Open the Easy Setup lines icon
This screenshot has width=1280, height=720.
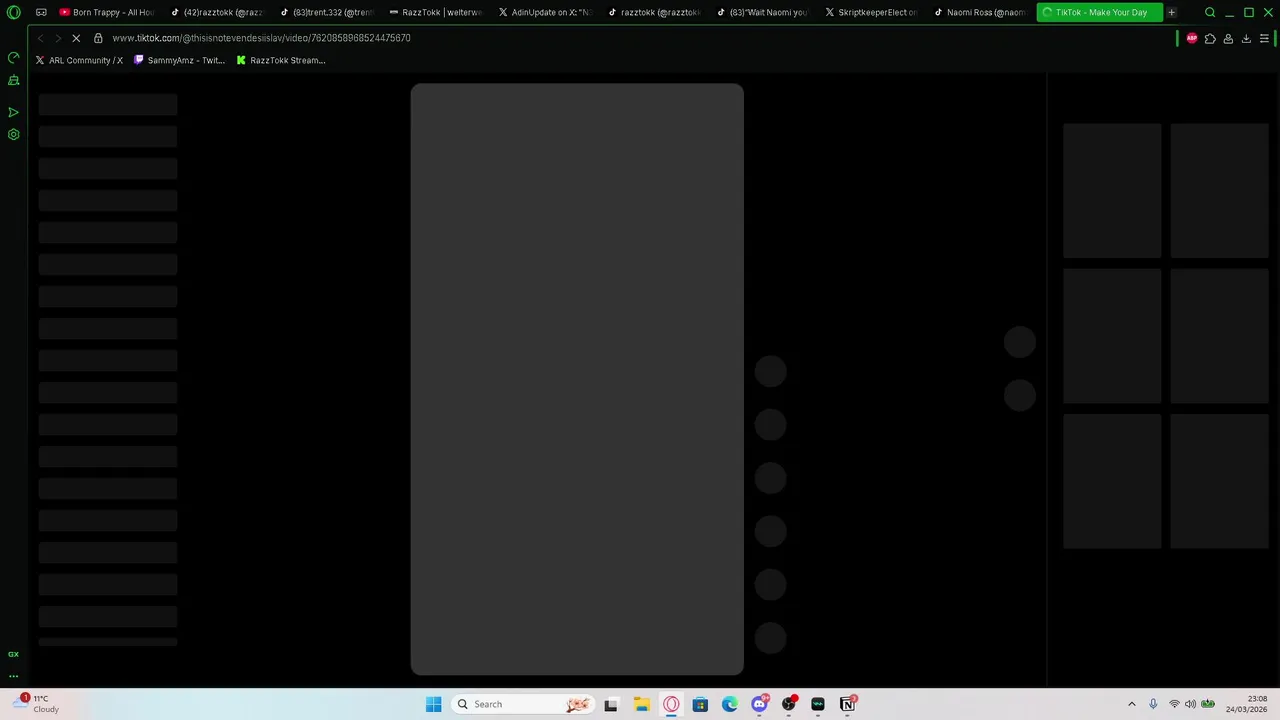(1264, 38)
